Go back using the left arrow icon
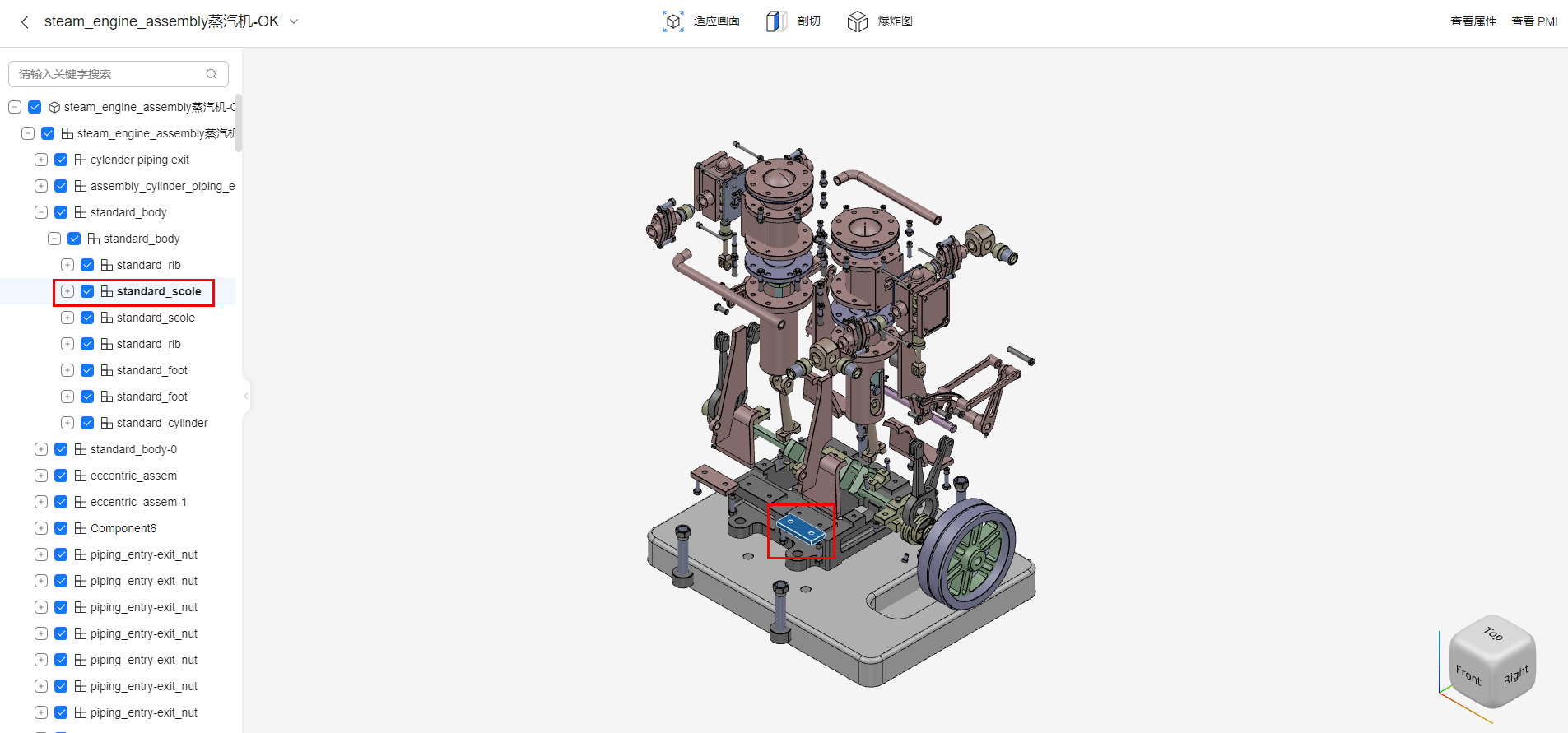Screen dimensions: 1568x733 pos(25,22)
